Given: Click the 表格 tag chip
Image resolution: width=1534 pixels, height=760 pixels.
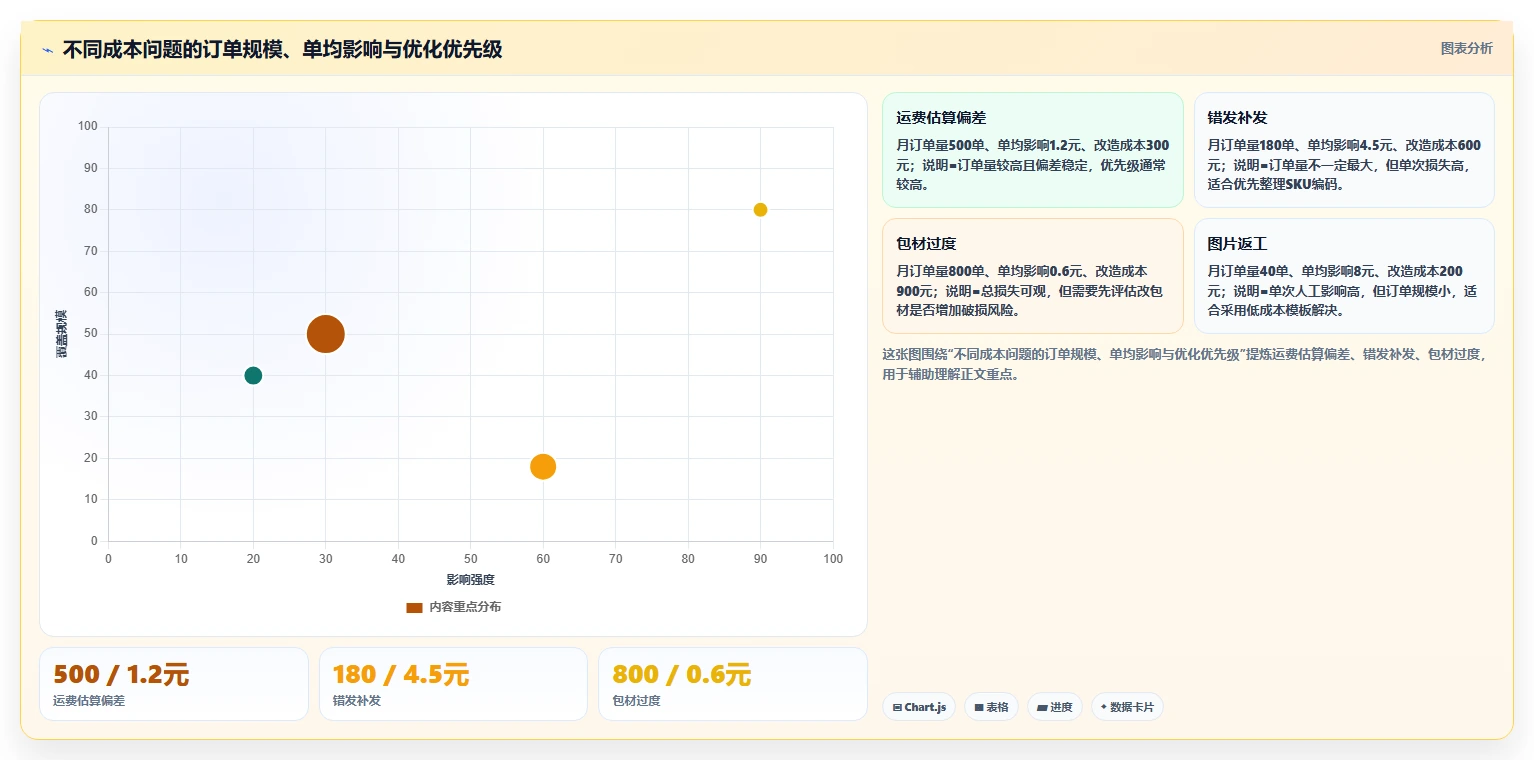Looking at the screenshot, I should (991, 707).
